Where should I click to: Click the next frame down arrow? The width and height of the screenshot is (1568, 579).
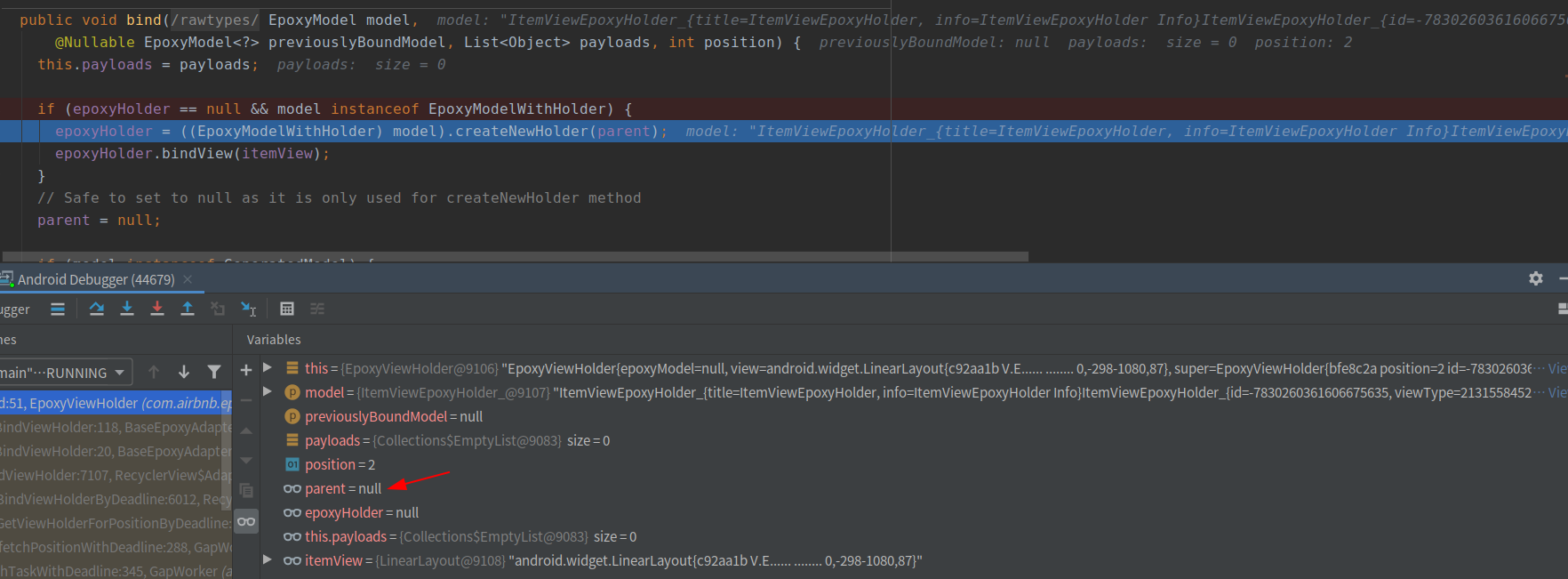(x=184, y=372)
